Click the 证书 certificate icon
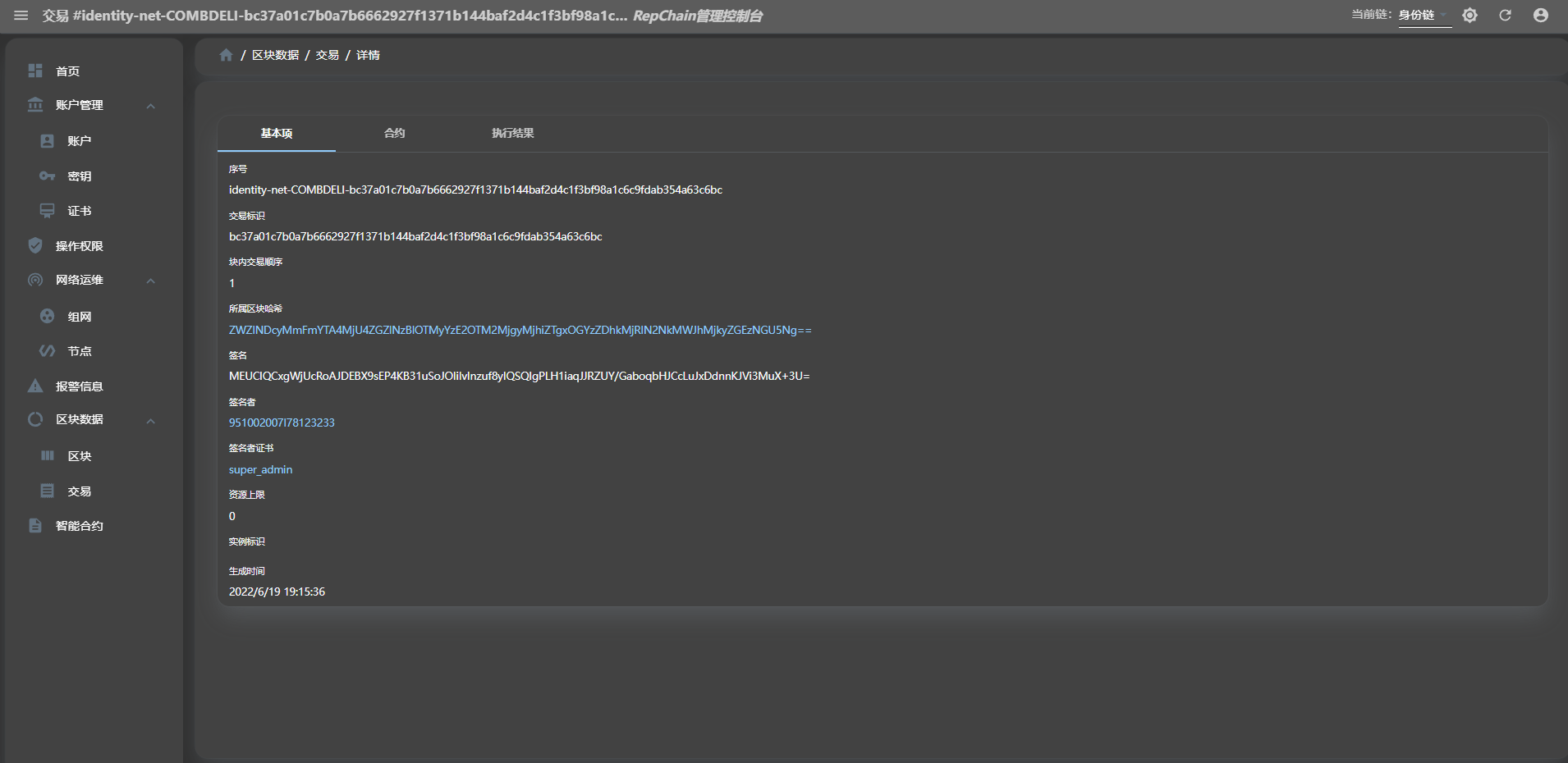This screenshot has height=763, width=1568. coord(48,211)
